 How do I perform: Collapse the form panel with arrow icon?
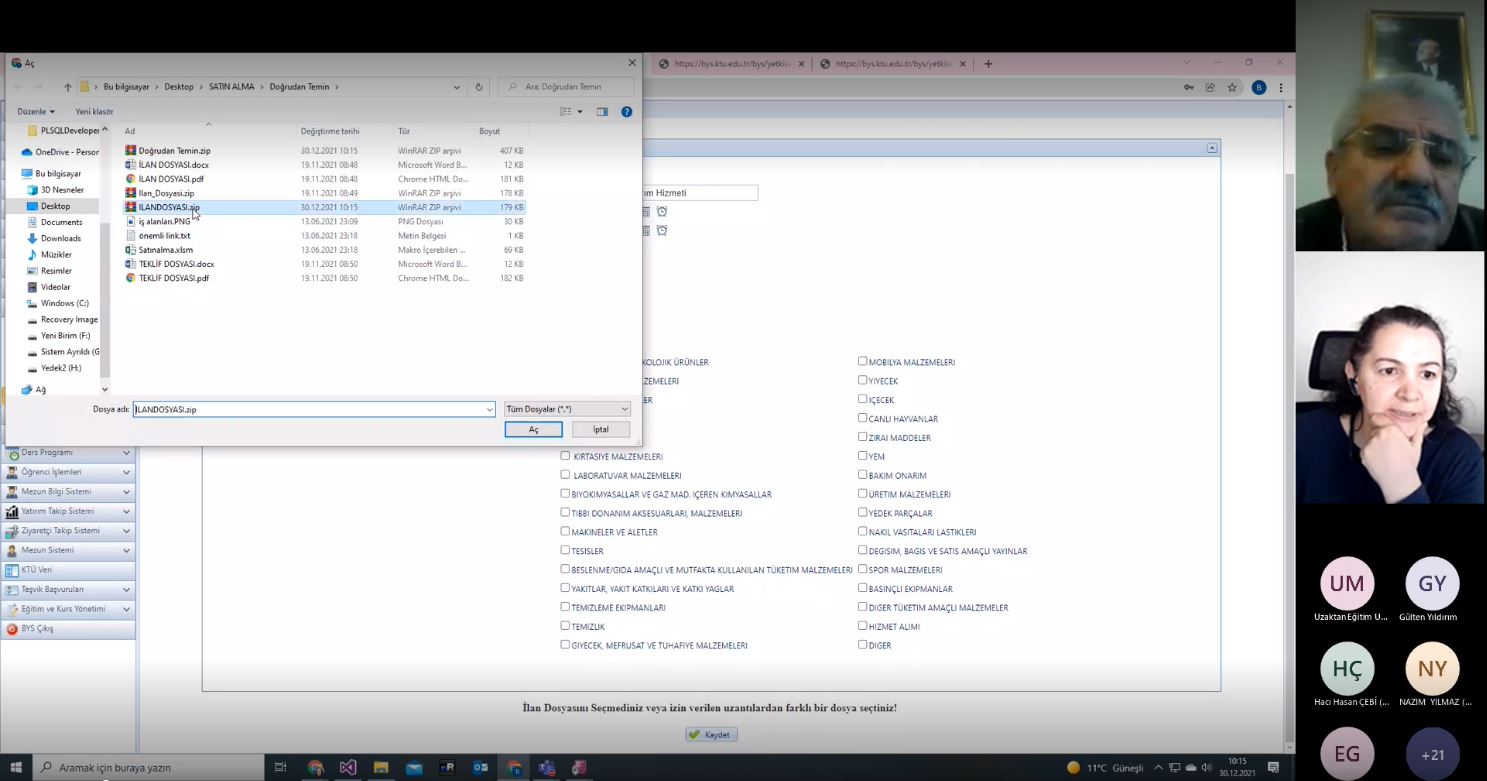click(x=1212, y=148)
